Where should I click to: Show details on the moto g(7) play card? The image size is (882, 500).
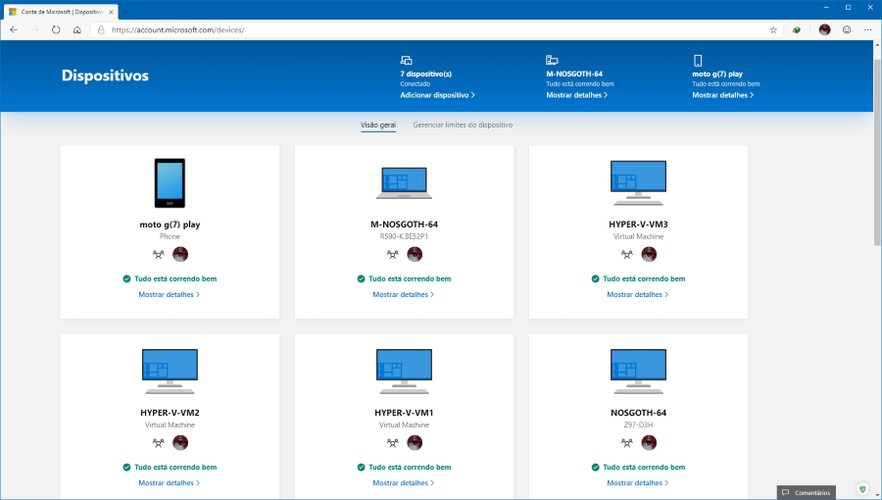[x=169, y=294]
